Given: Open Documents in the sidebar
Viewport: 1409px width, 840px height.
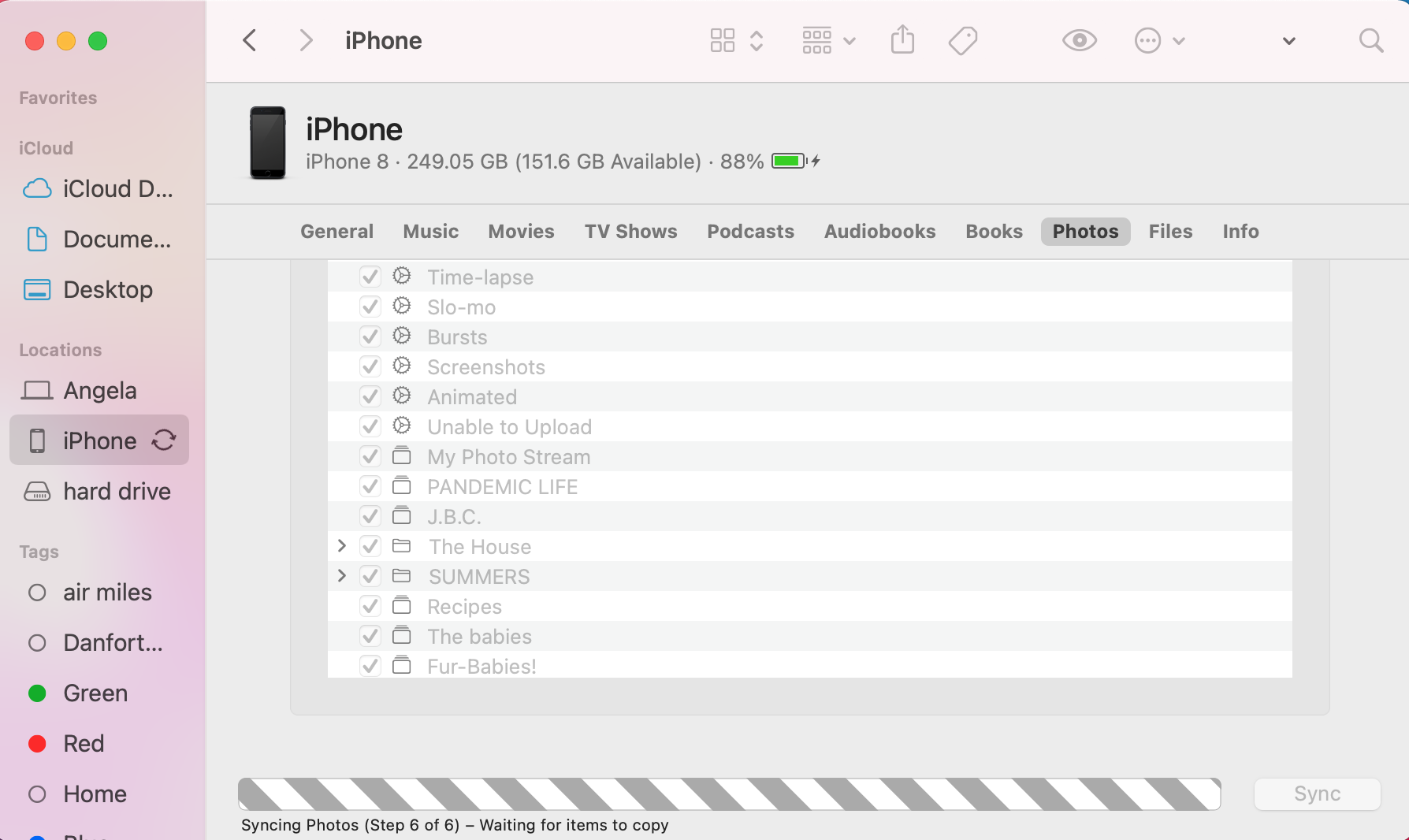Looking at the screenshot, I should (x=99, y=240).
